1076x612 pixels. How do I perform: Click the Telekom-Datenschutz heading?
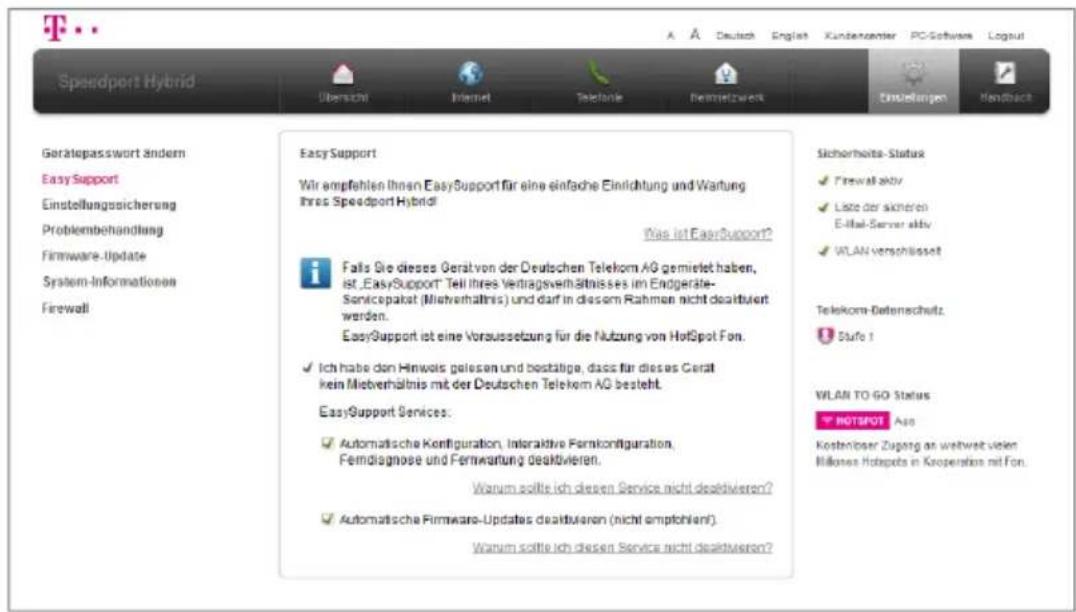(880, 310)
